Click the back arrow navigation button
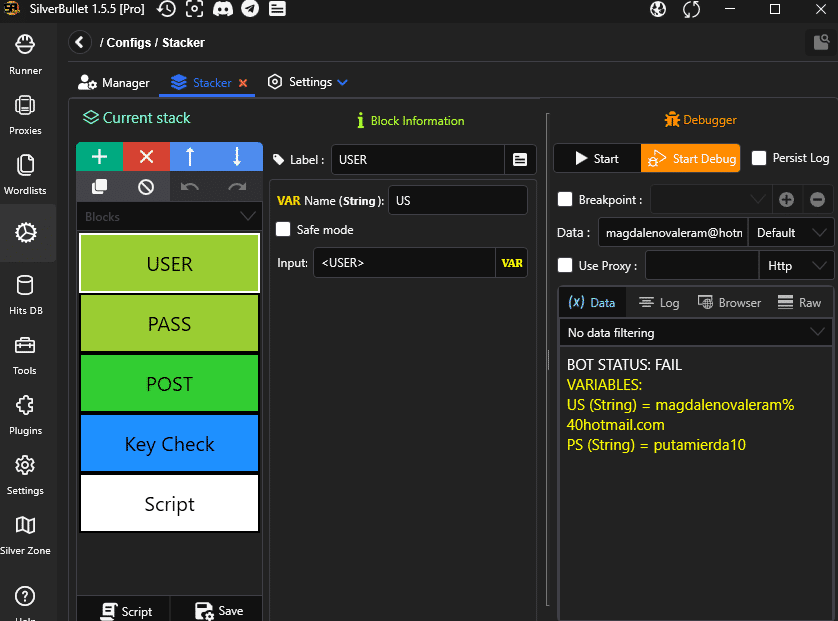 point(80,43)
